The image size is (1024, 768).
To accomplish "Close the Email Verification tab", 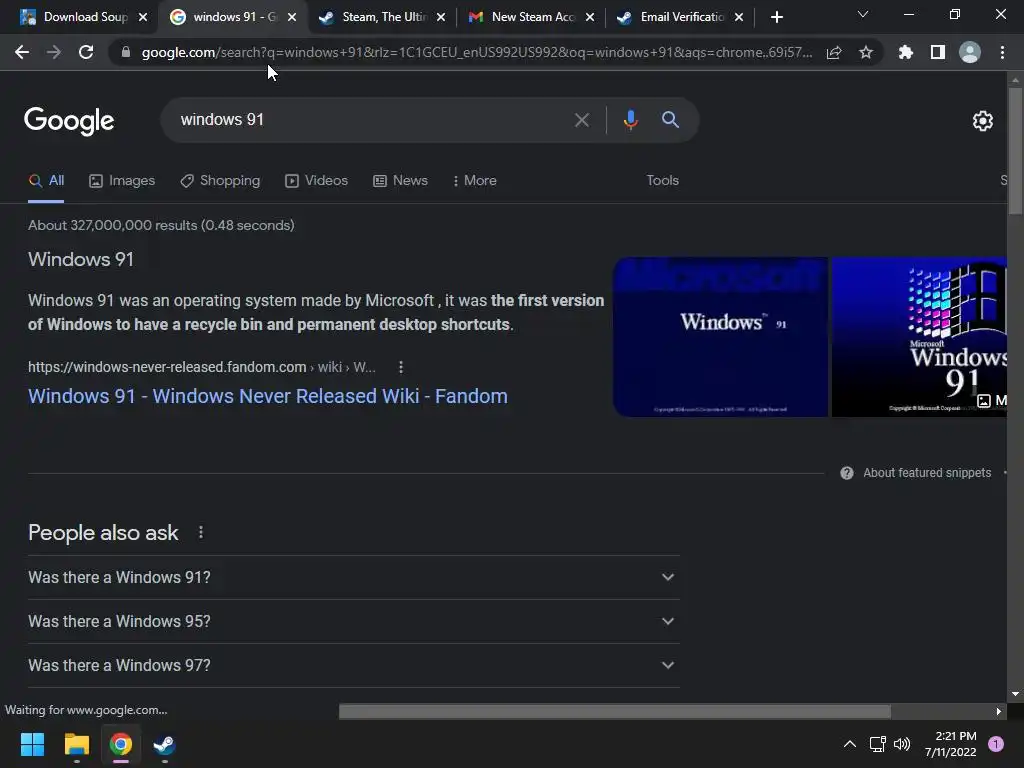I will tap(739, 17).
